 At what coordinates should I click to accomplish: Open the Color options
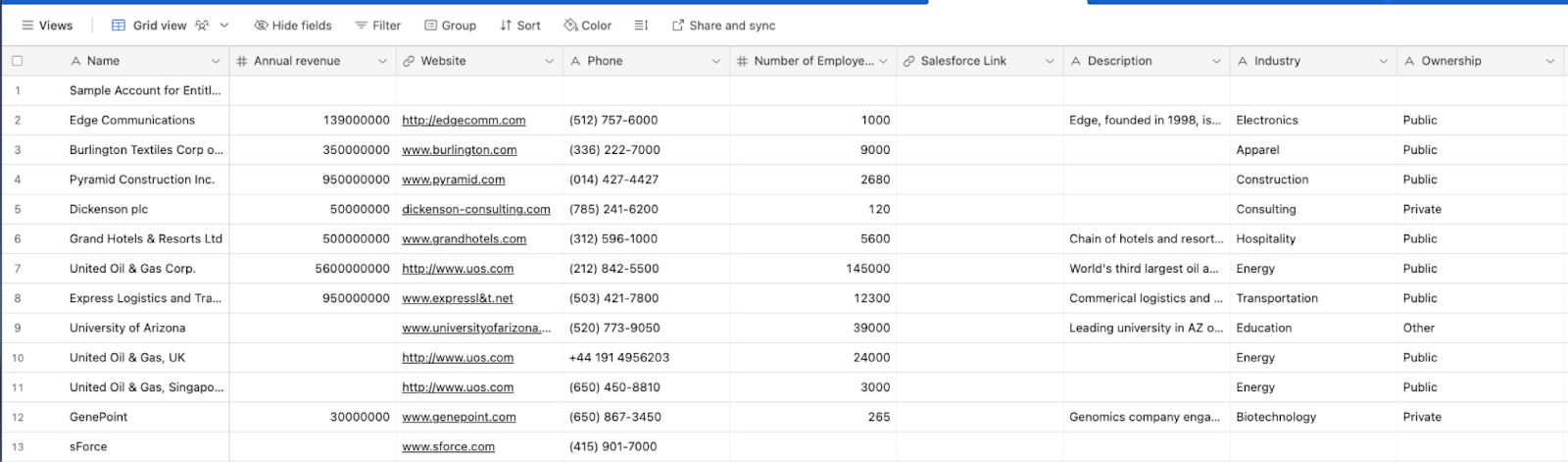587,26
